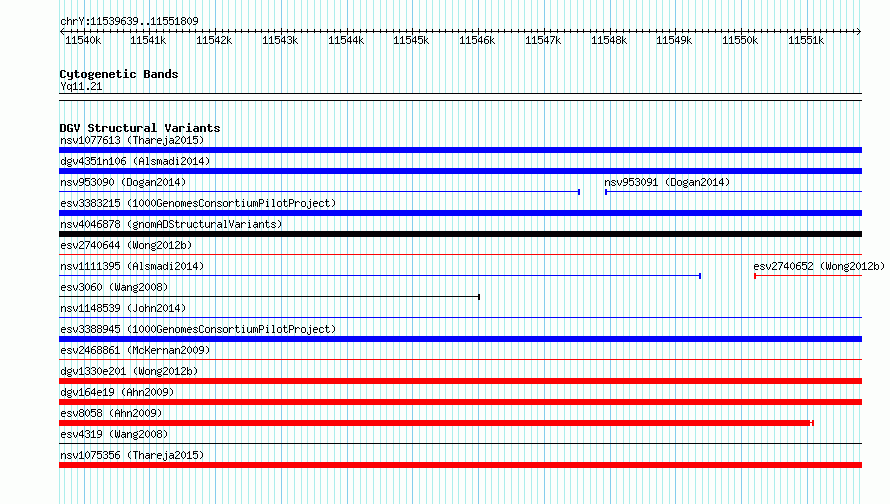Open variant nsv953090 (Dogan2014) label

(123, 182)
